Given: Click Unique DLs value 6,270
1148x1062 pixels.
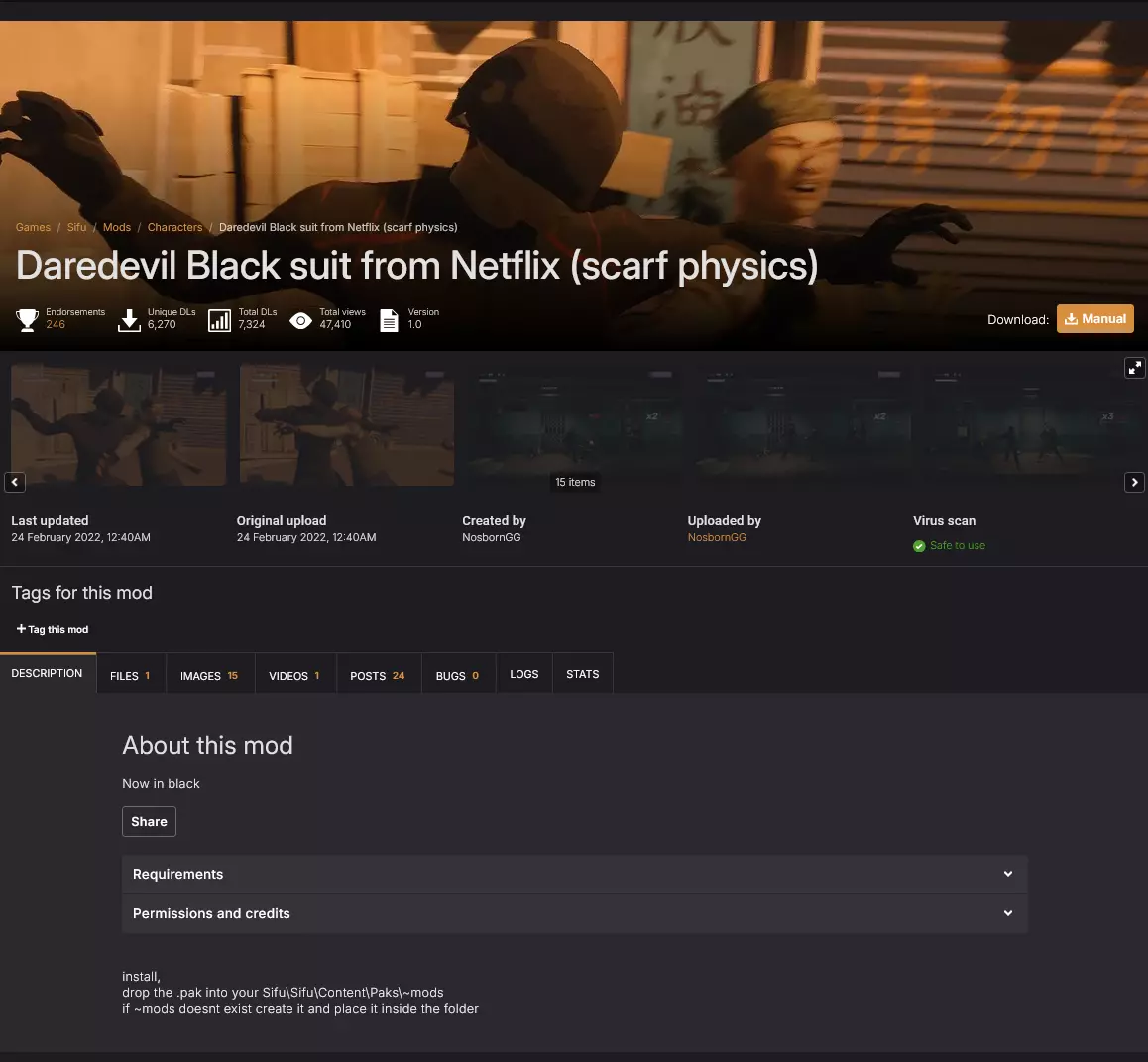Looking at the screenshot, I should [x=162, y=324].
